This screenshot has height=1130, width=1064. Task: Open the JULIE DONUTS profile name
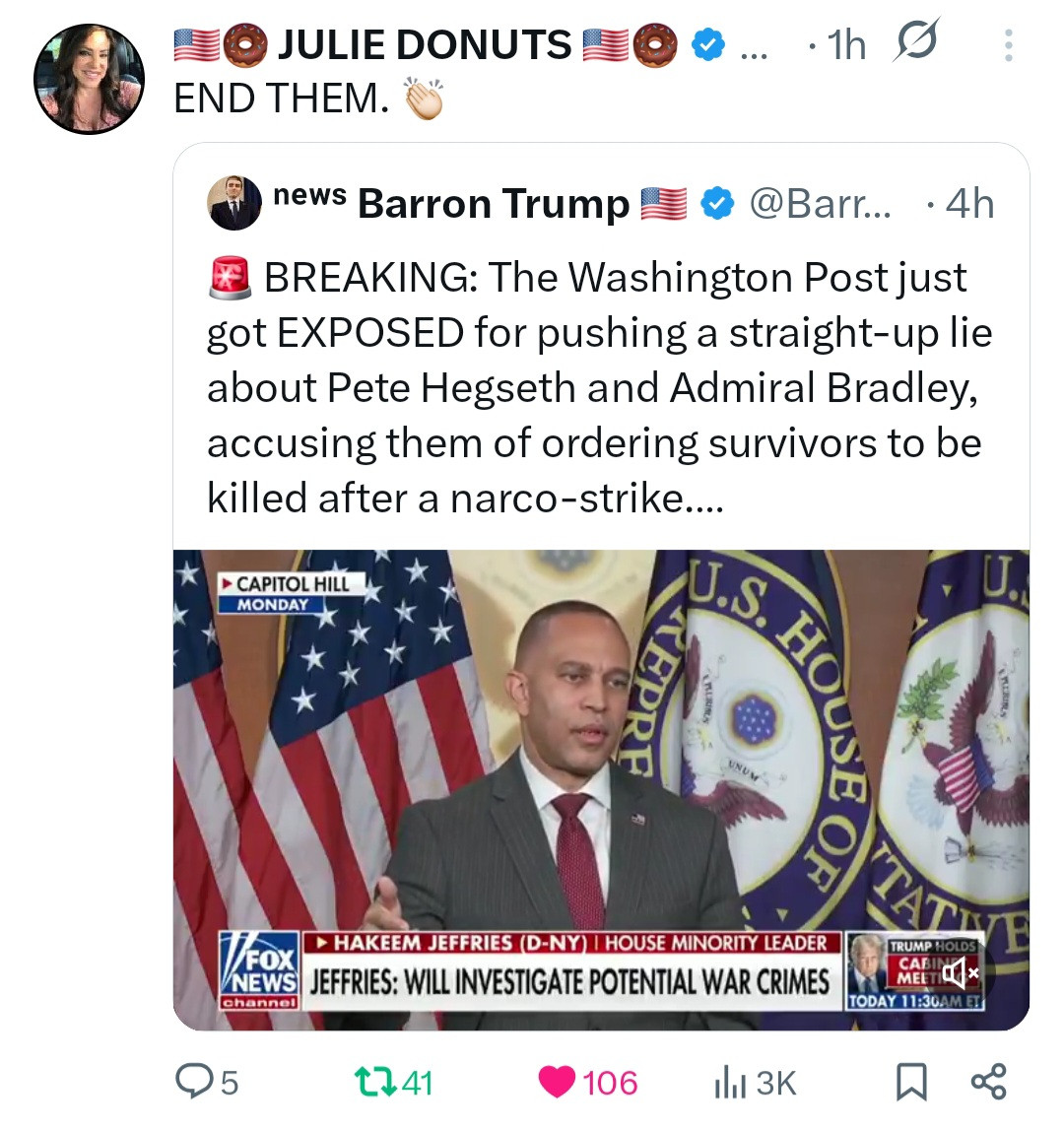coord(424,45)
